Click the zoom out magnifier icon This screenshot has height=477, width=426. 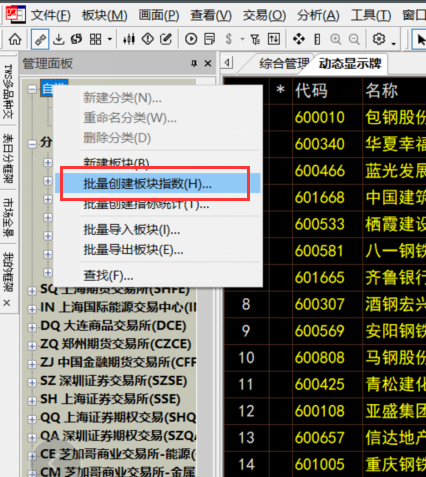354,39
